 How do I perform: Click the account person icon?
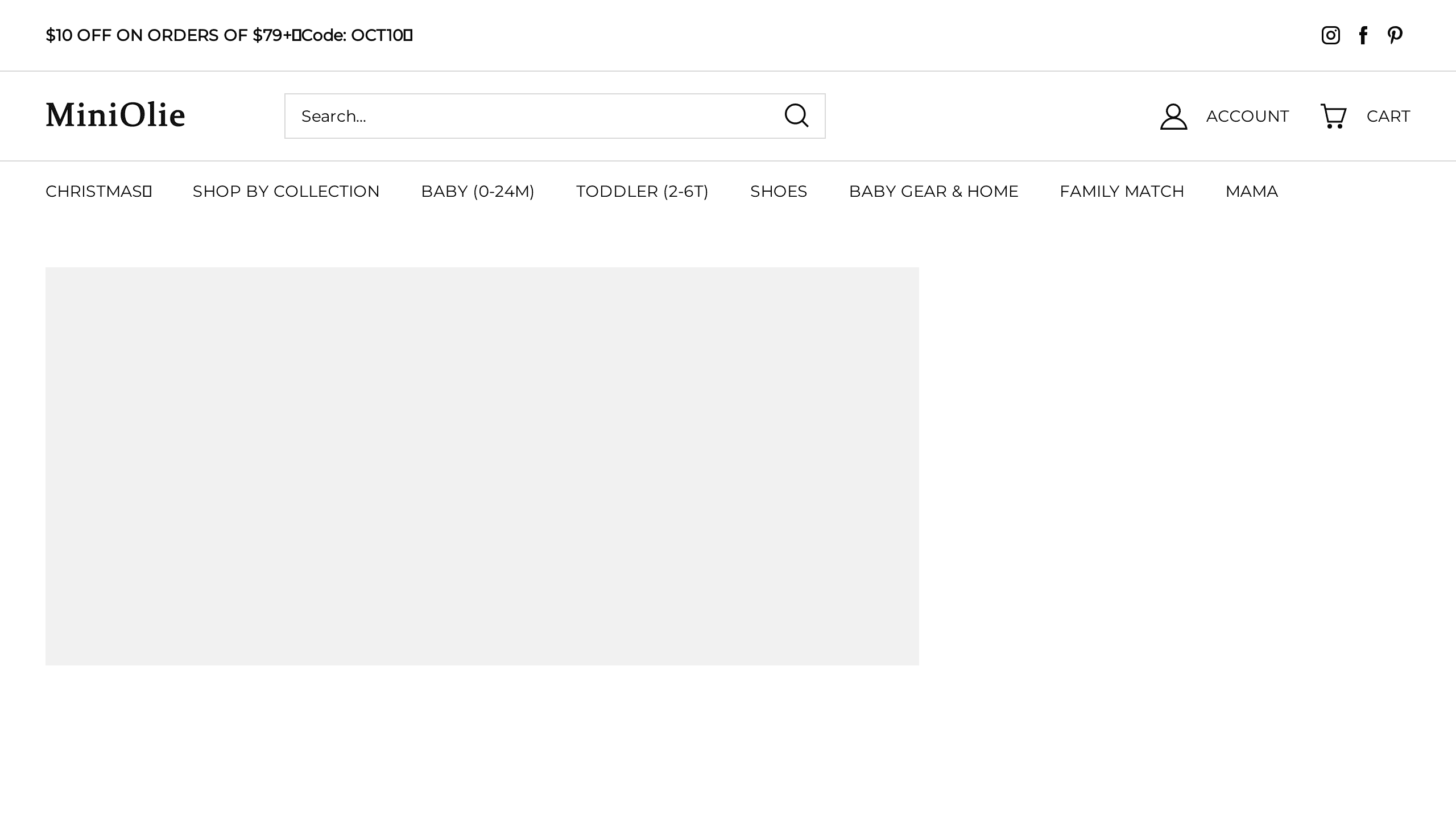point(1173,116)
